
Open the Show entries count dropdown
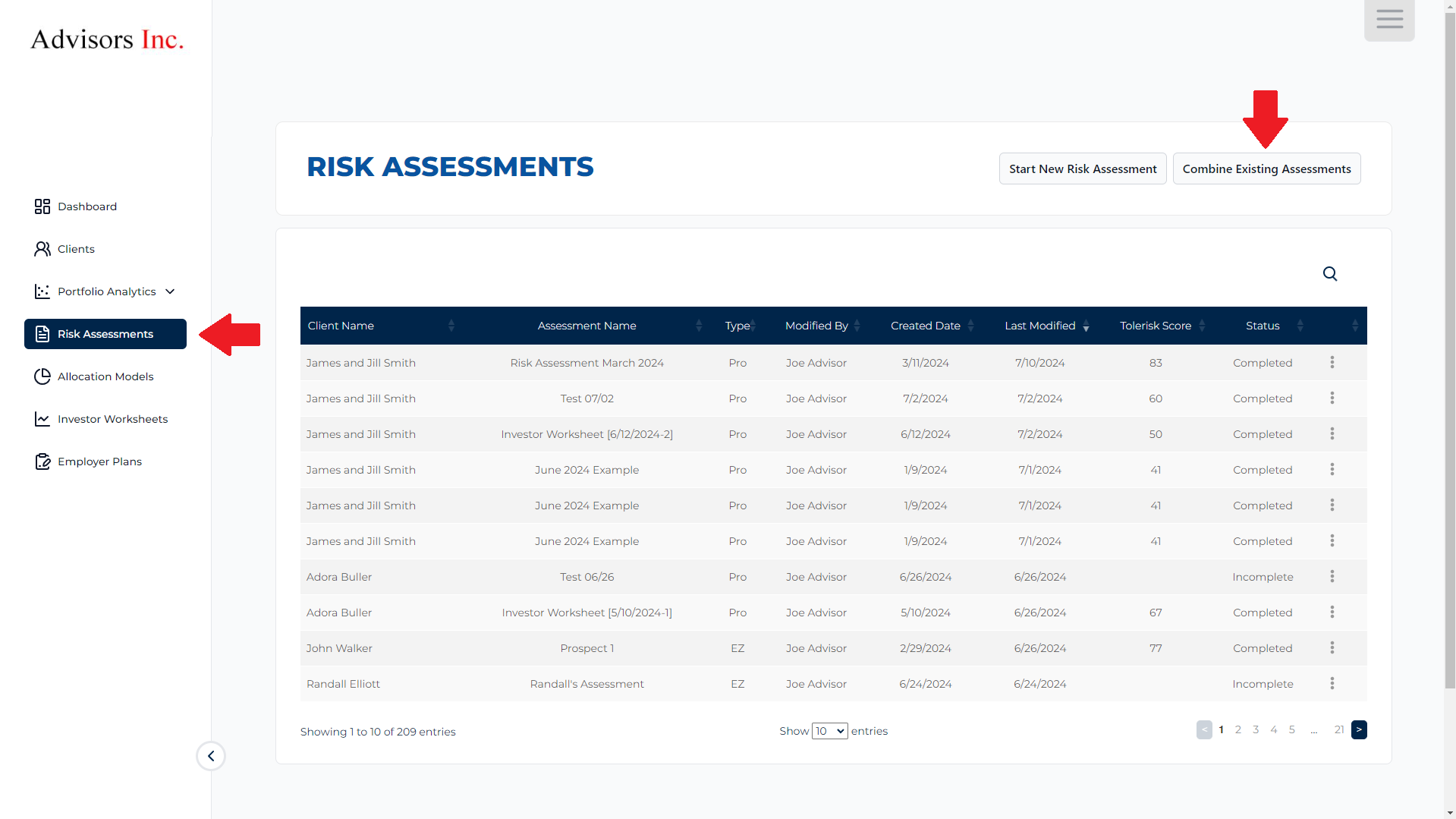(x=829, y=731)
